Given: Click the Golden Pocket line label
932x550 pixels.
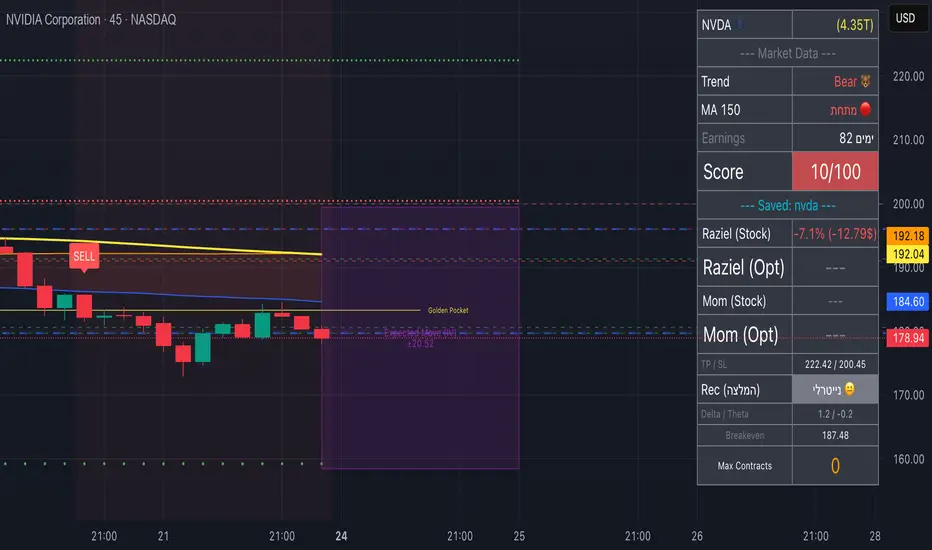Looking at the screenshot, I should pos(448,310).
